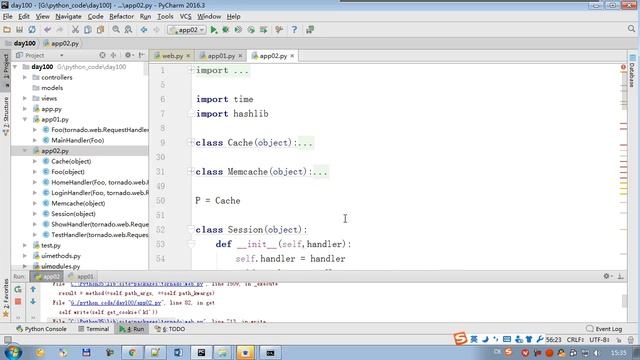Click the Find magnifier icon
Screen dimensions: 640x360
point(116,29)
